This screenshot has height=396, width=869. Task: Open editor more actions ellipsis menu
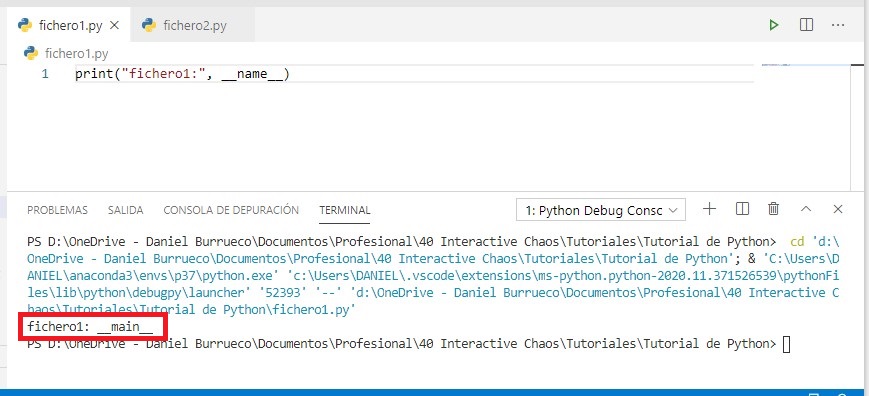point(837,25)
